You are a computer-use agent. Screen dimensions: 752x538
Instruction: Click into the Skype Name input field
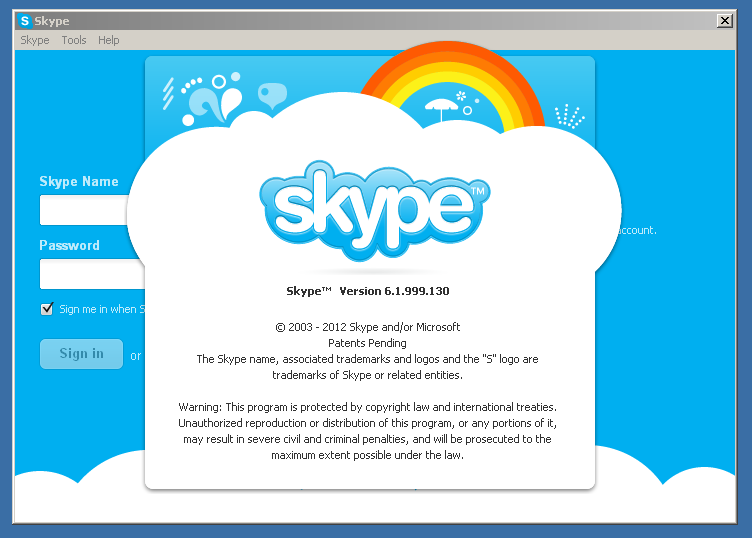tap(85, 210)
